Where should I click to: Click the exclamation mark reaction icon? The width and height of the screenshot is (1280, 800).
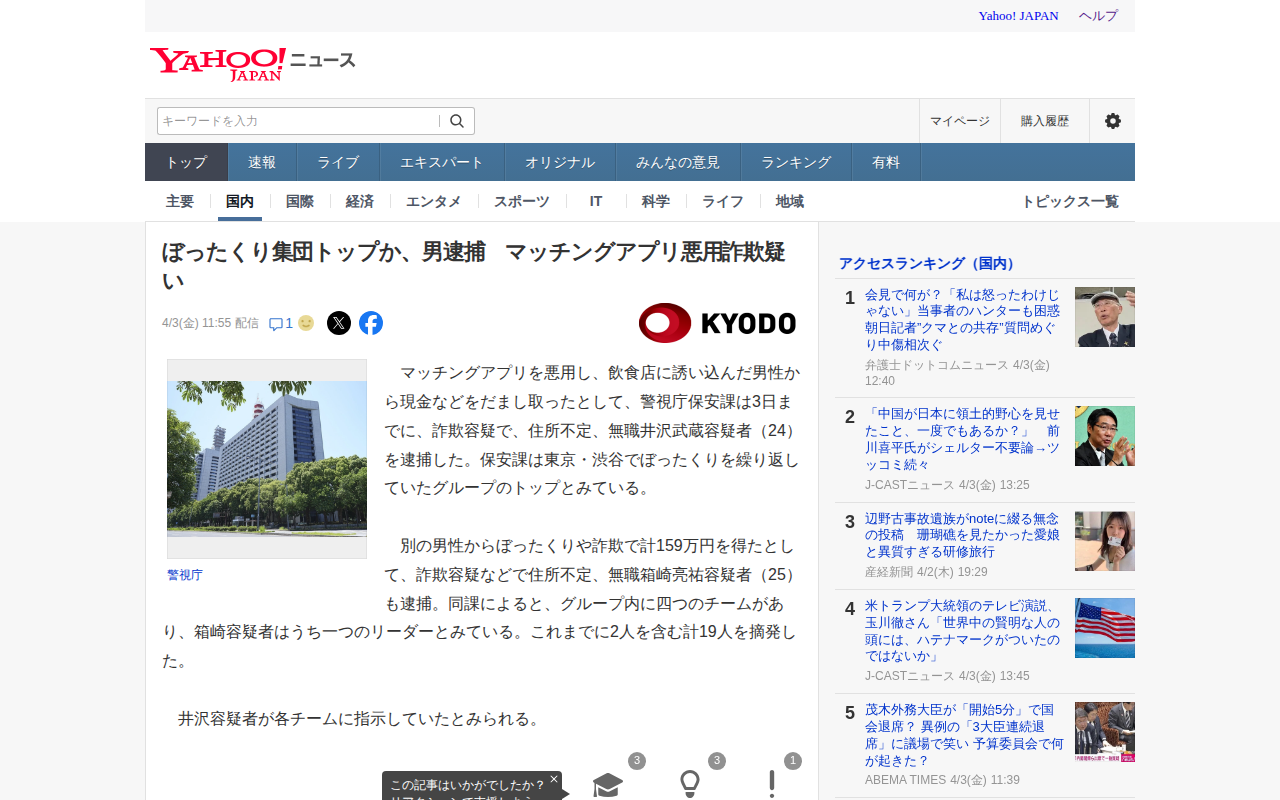(x=772, y=785)
